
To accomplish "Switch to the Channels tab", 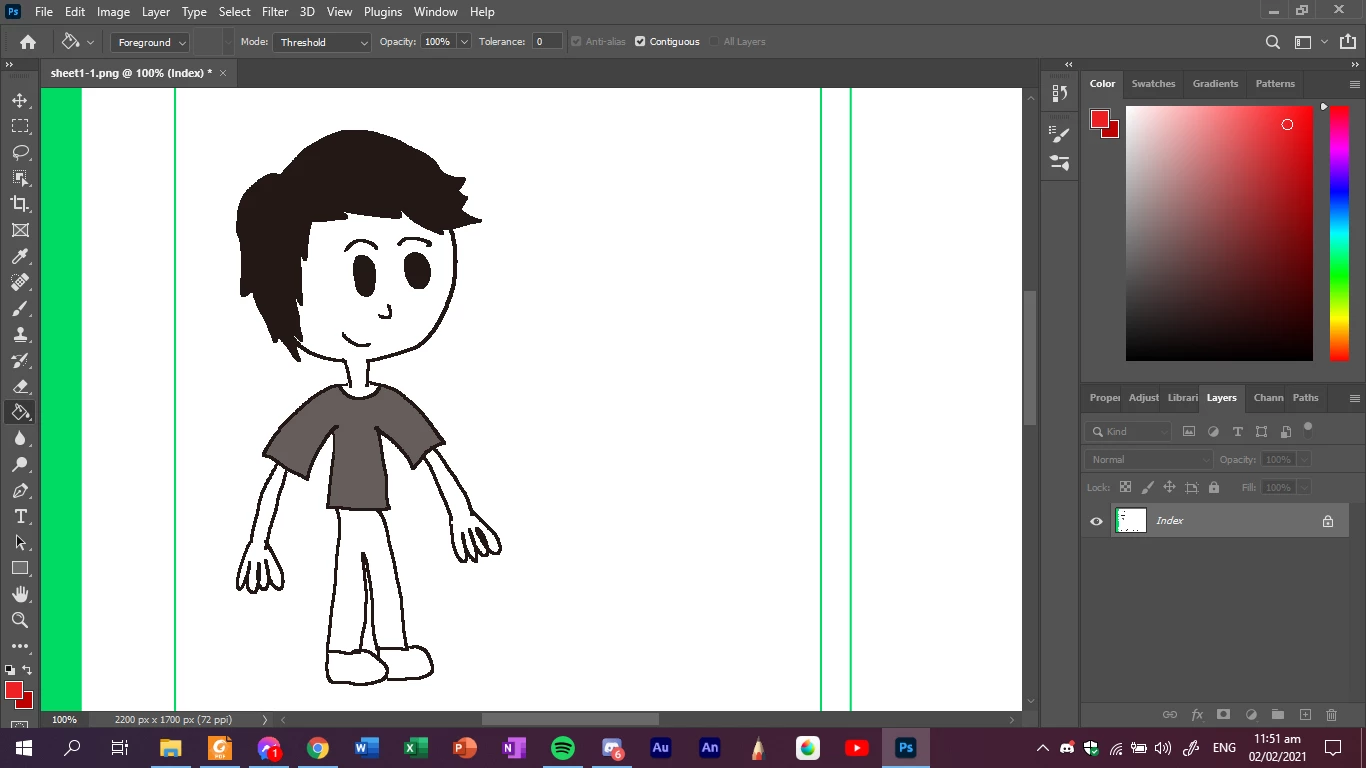I will pos(1268,398).
